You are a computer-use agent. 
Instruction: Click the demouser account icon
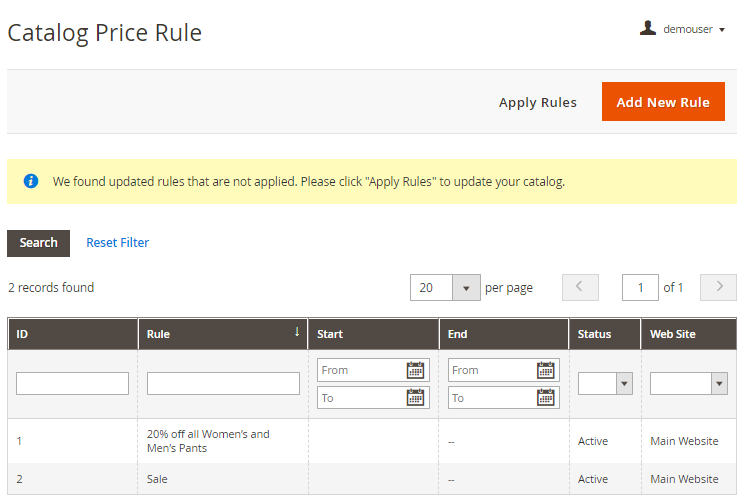648,29
